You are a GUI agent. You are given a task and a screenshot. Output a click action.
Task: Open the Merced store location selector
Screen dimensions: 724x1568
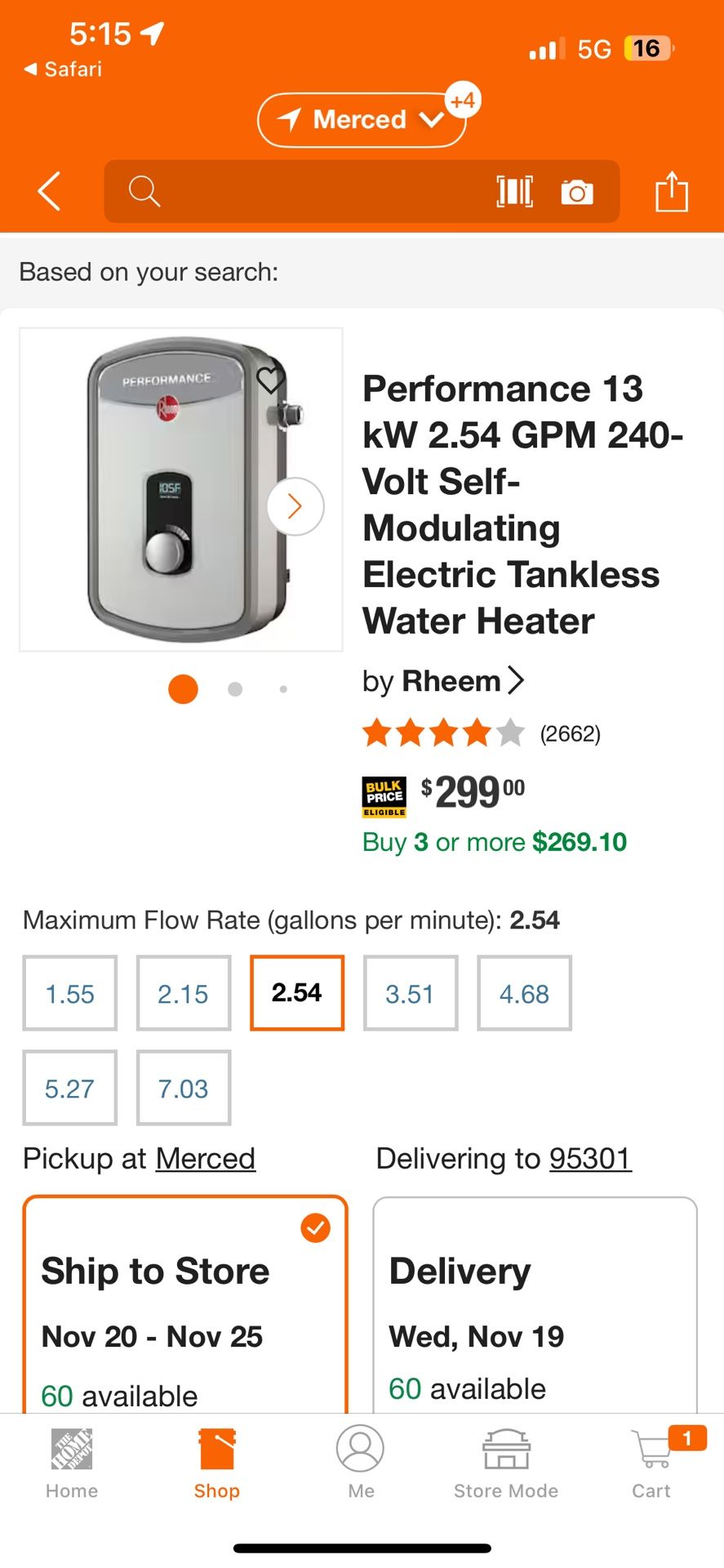click(x=362, y=119)
